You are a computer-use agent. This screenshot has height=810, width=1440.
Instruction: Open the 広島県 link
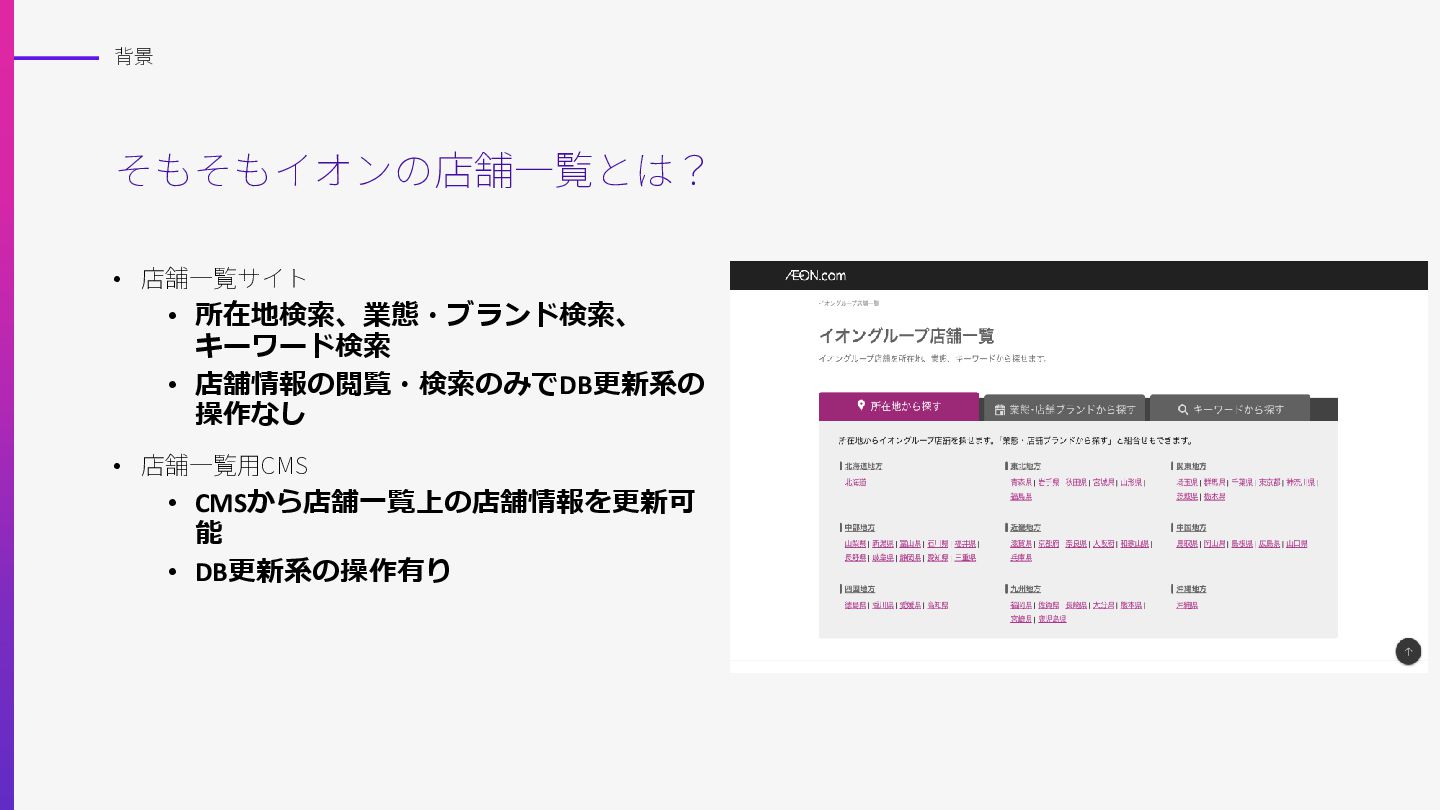point(1270,544)
